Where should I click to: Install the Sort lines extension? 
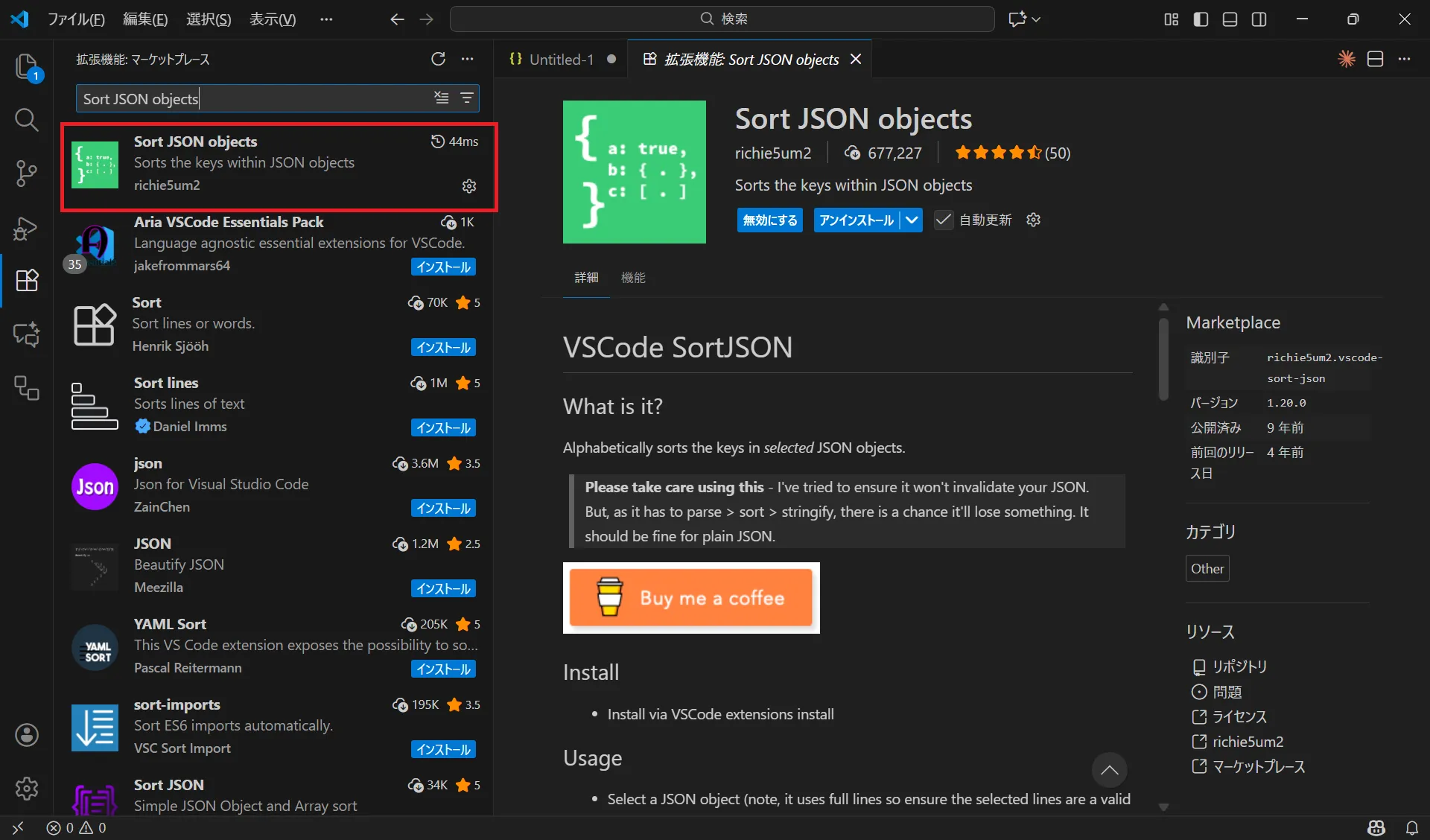[x=443, y=427]
